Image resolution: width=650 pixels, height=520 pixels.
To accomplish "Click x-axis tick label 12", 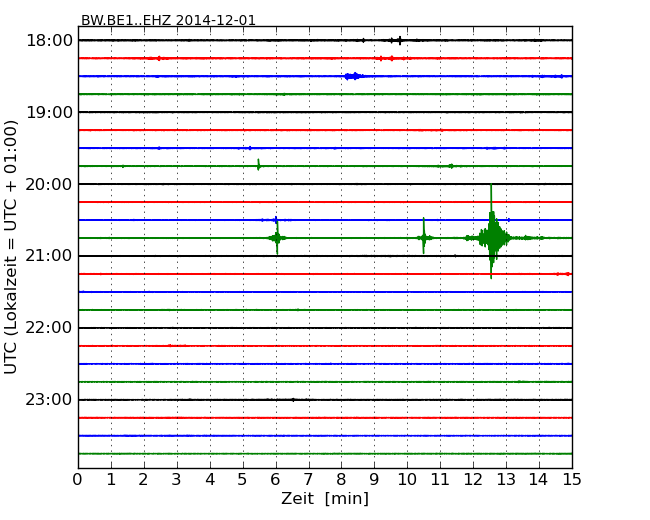I will [x=473, y=479].
